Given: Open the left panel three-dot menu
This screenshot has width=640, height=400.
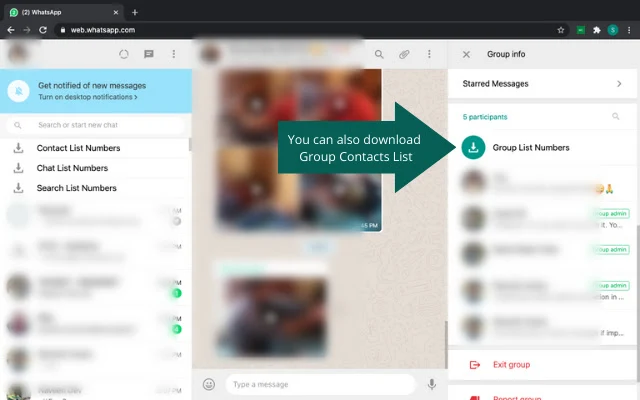Looking at the screenshot, I should pos(173,54).
